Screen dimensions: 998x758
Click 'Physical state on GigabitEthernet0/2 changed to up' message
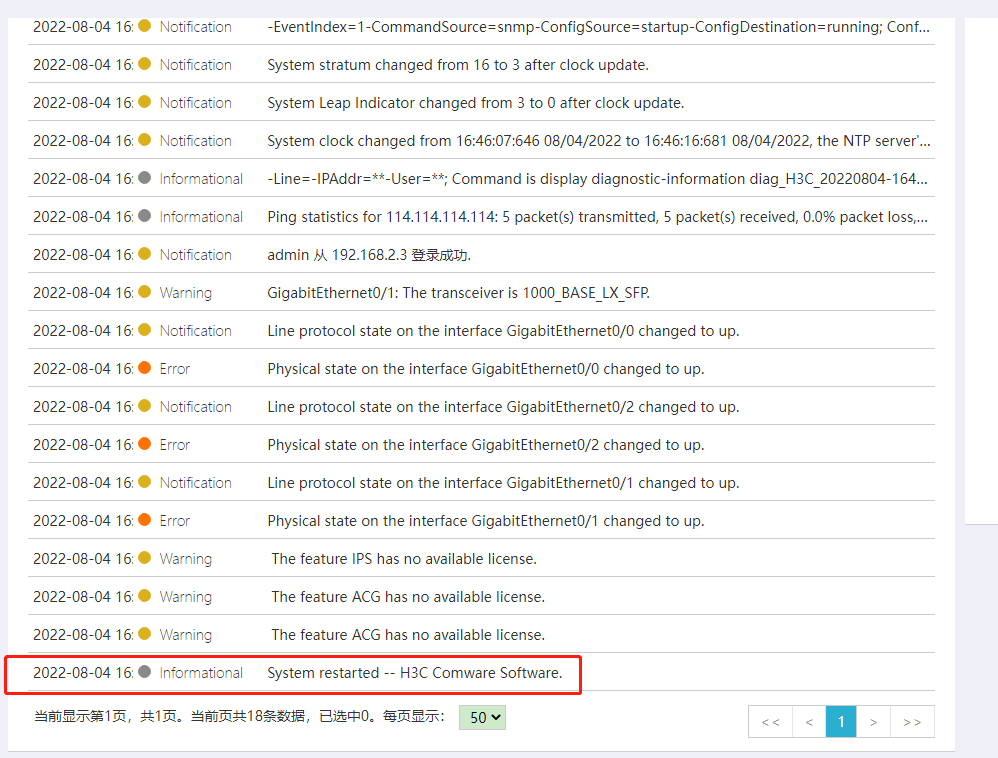(x=486, y=445)
